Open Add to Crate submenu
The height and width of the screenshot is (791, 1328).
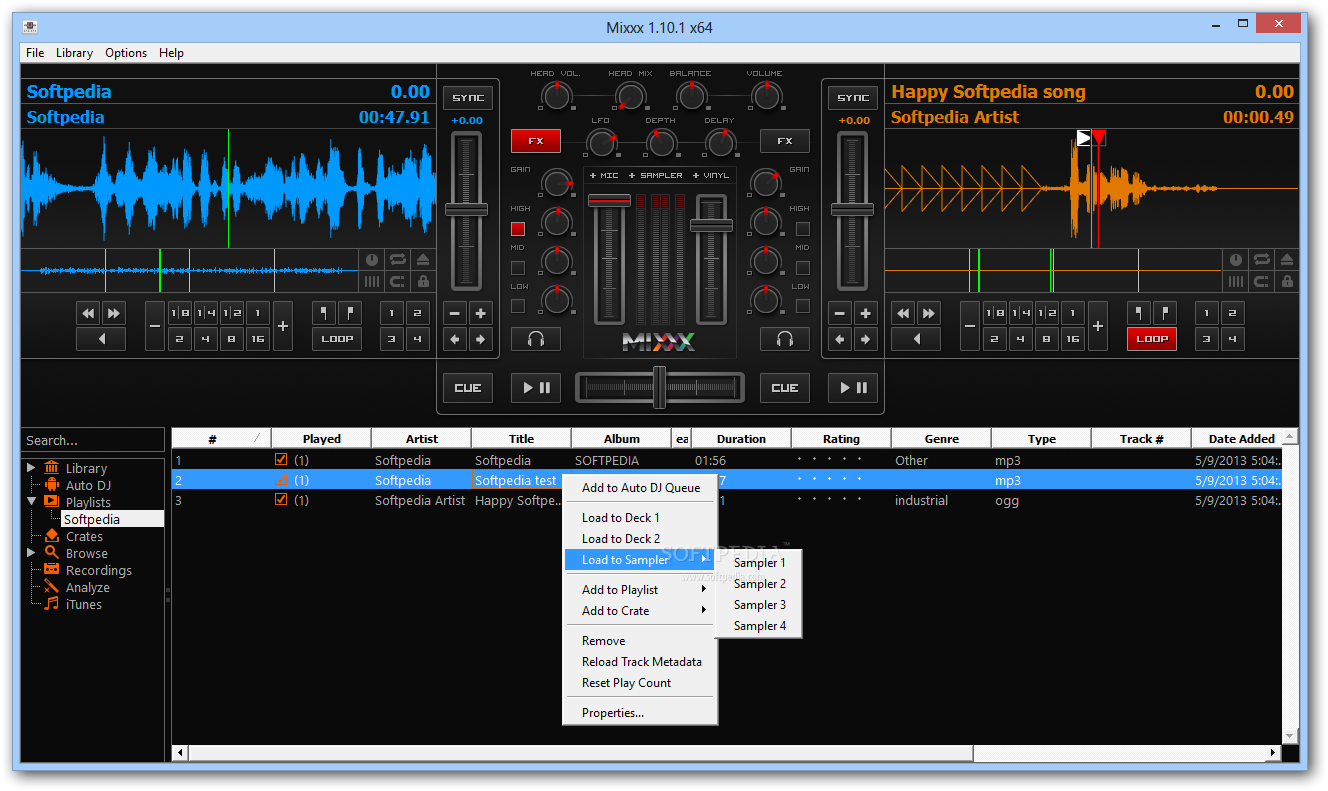640,611
